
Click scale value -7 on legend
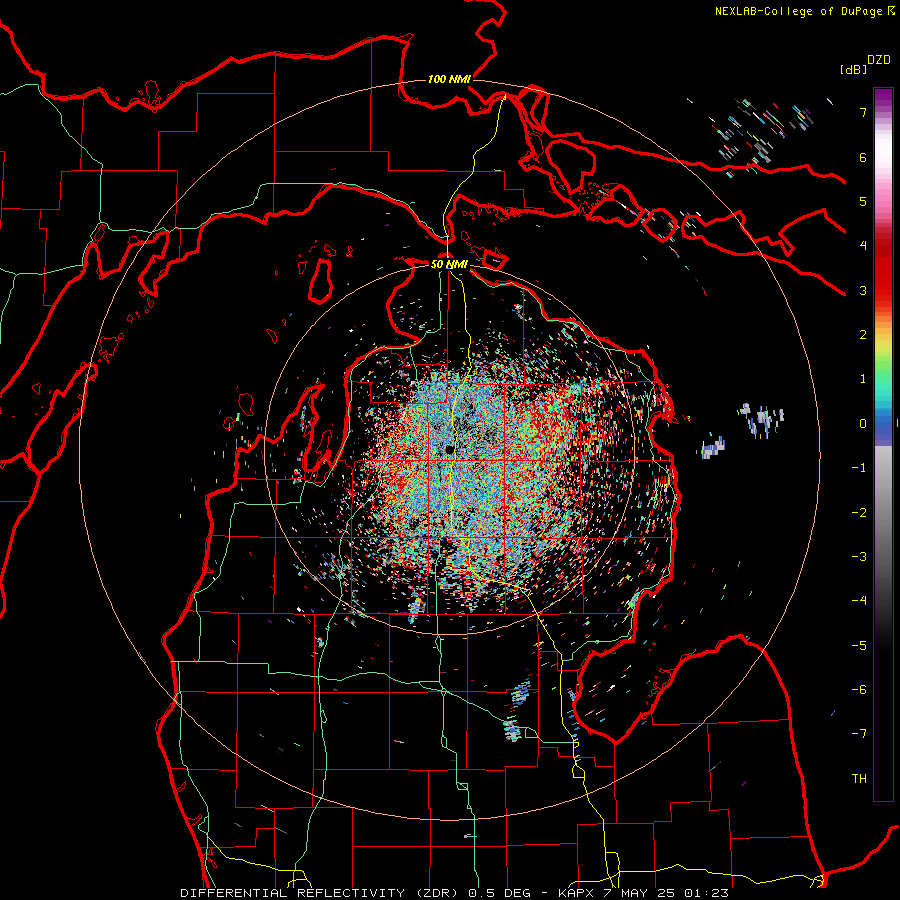[x=859, y=734]
